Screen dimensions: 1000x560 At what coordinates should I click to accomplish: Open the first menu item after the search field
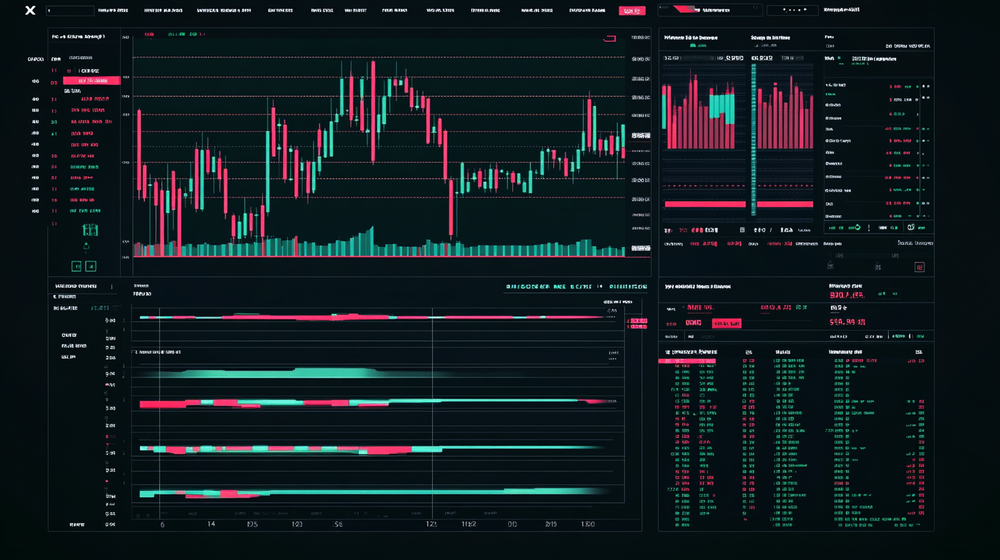(108, 10)
